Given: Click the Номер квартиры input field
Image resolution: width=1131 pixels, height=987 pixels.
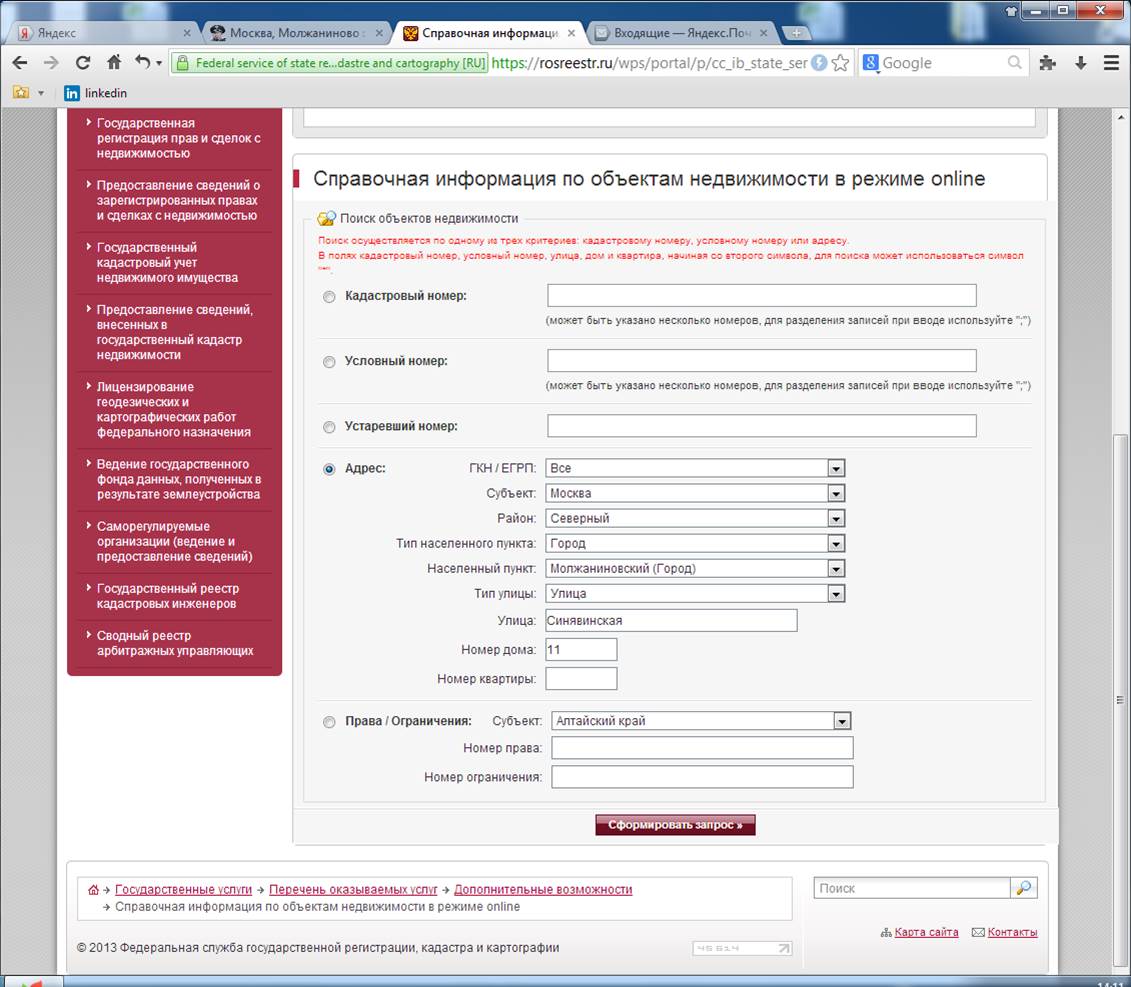Looking at the screenshot, I should [581, 679].
